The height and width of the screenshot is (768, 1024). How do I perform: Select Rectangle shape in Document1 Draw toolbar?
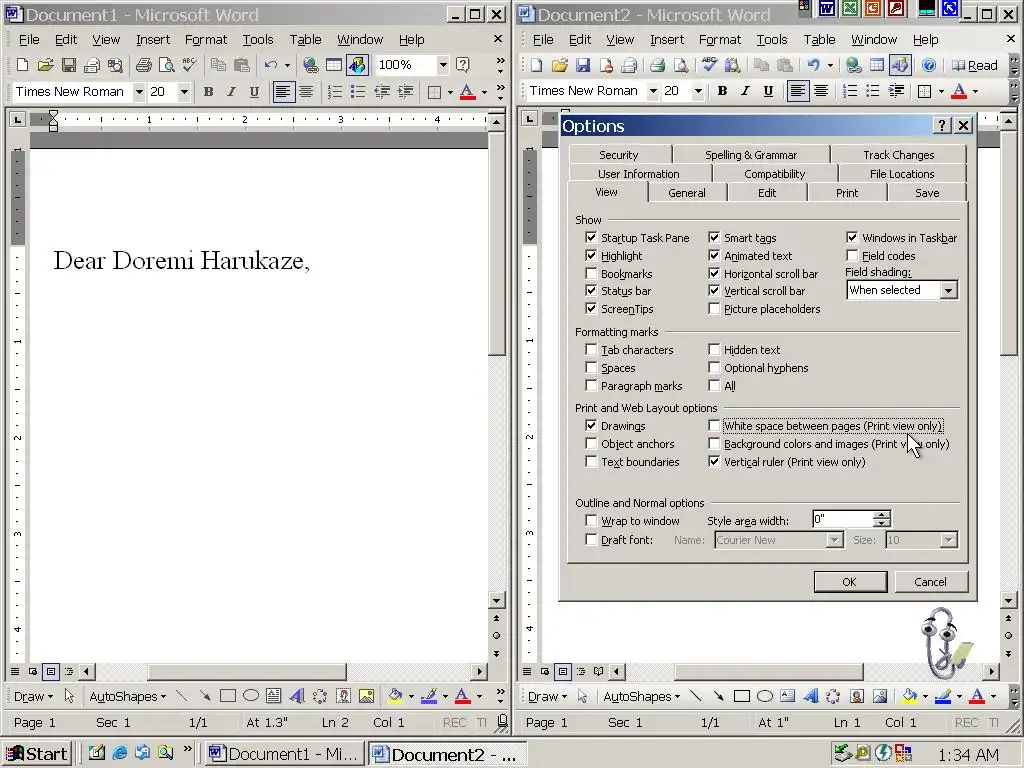pos(227,696)
